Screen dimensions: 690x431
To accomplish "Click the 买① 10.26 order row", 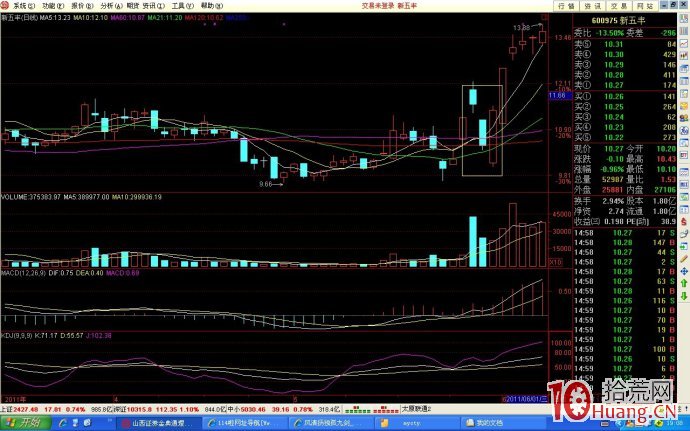I will click(625, 96).
